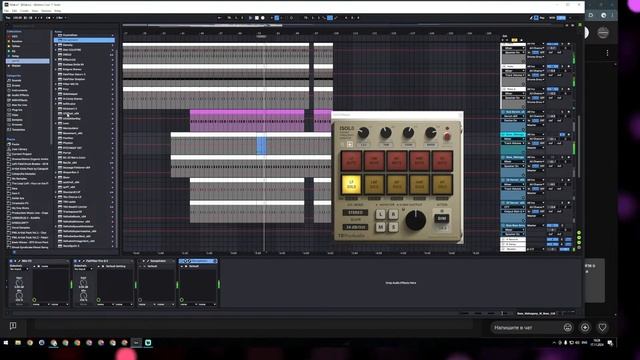Click the Tap tempo button
Viewport: 640px width, 360px height.
8,18
